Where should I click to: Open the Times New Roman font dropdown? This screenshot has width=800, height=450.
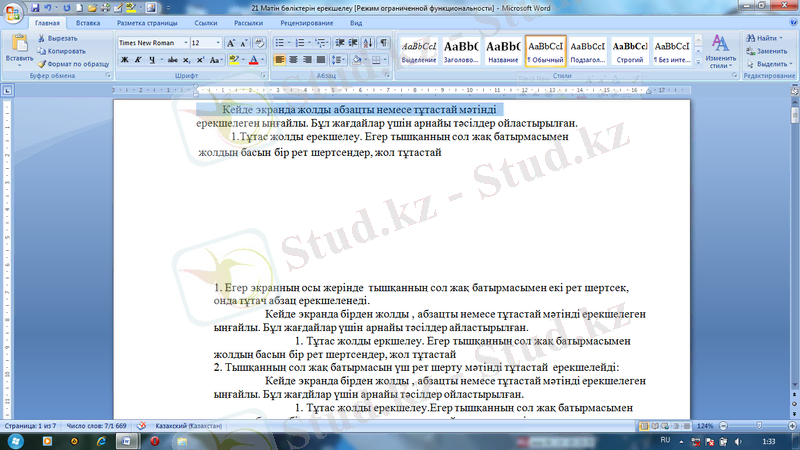point(183,43)
